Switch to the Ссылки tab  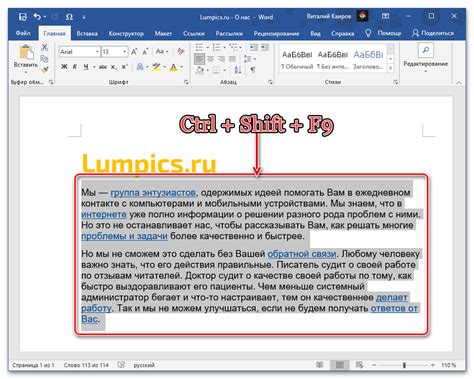coord(194,33)
